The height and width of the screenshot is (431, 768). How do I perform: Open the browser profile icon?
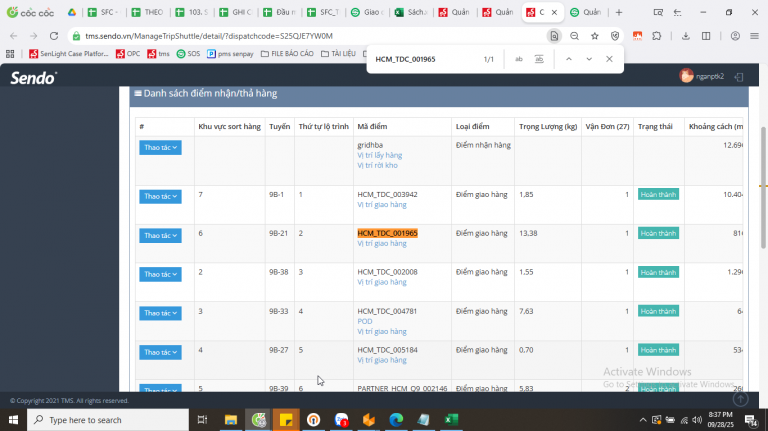(x=735, y=36)
